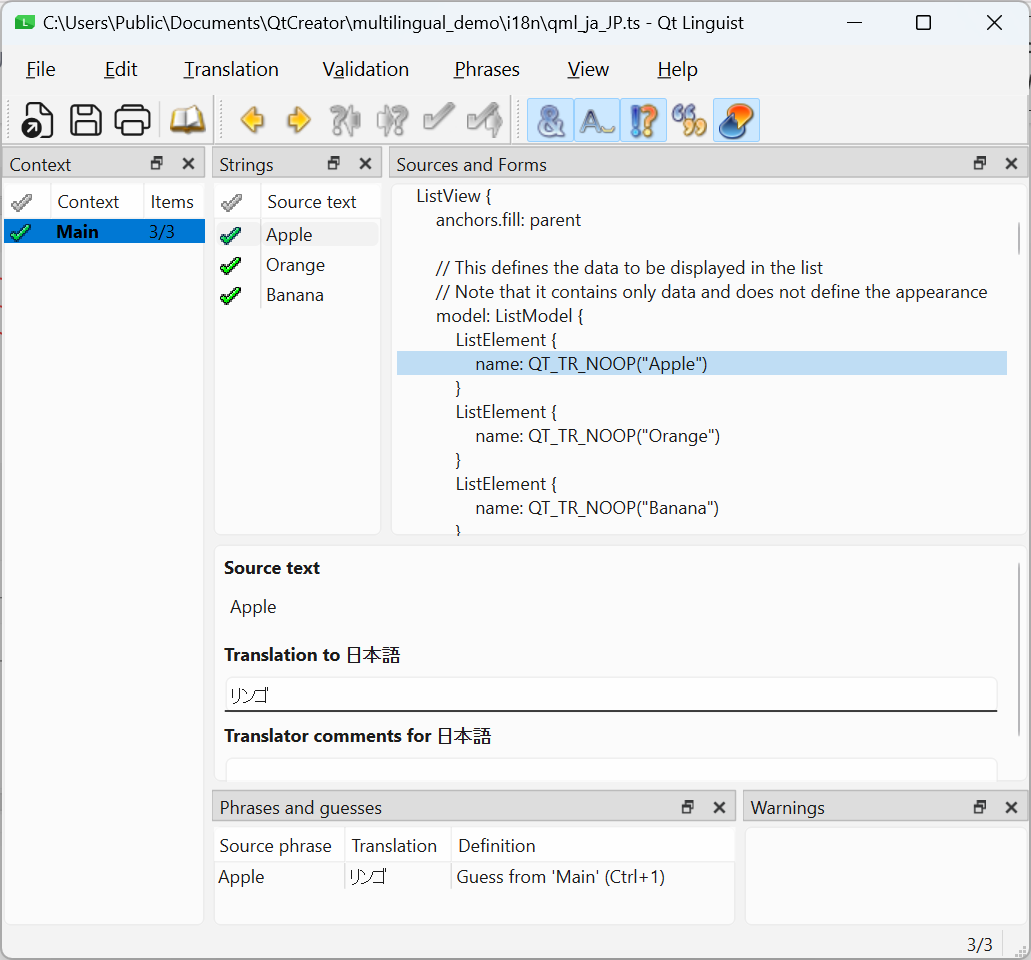This screenshot has height=960, width=1031.
Task: Toggle ending punctuation validation icon
Action: pyautogui.click(x=643, y=120)
